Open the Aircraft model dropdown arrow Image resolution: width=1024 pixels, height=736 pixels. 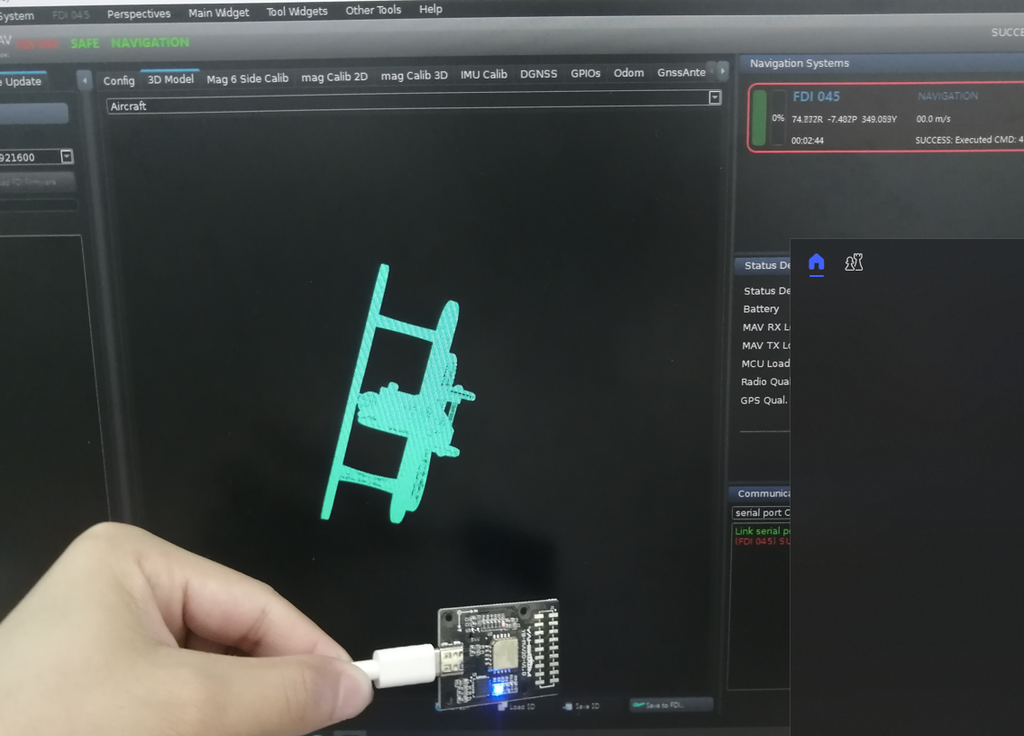[x=715, y=98]
